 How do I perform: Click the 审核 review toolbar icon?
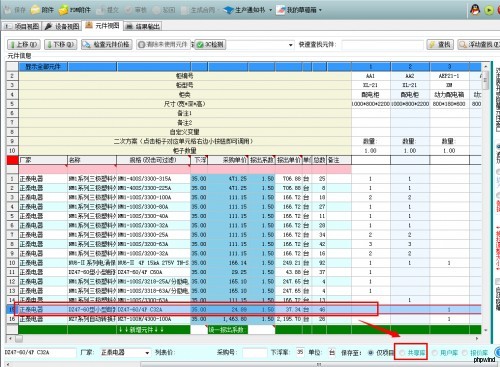coord(128,10)
